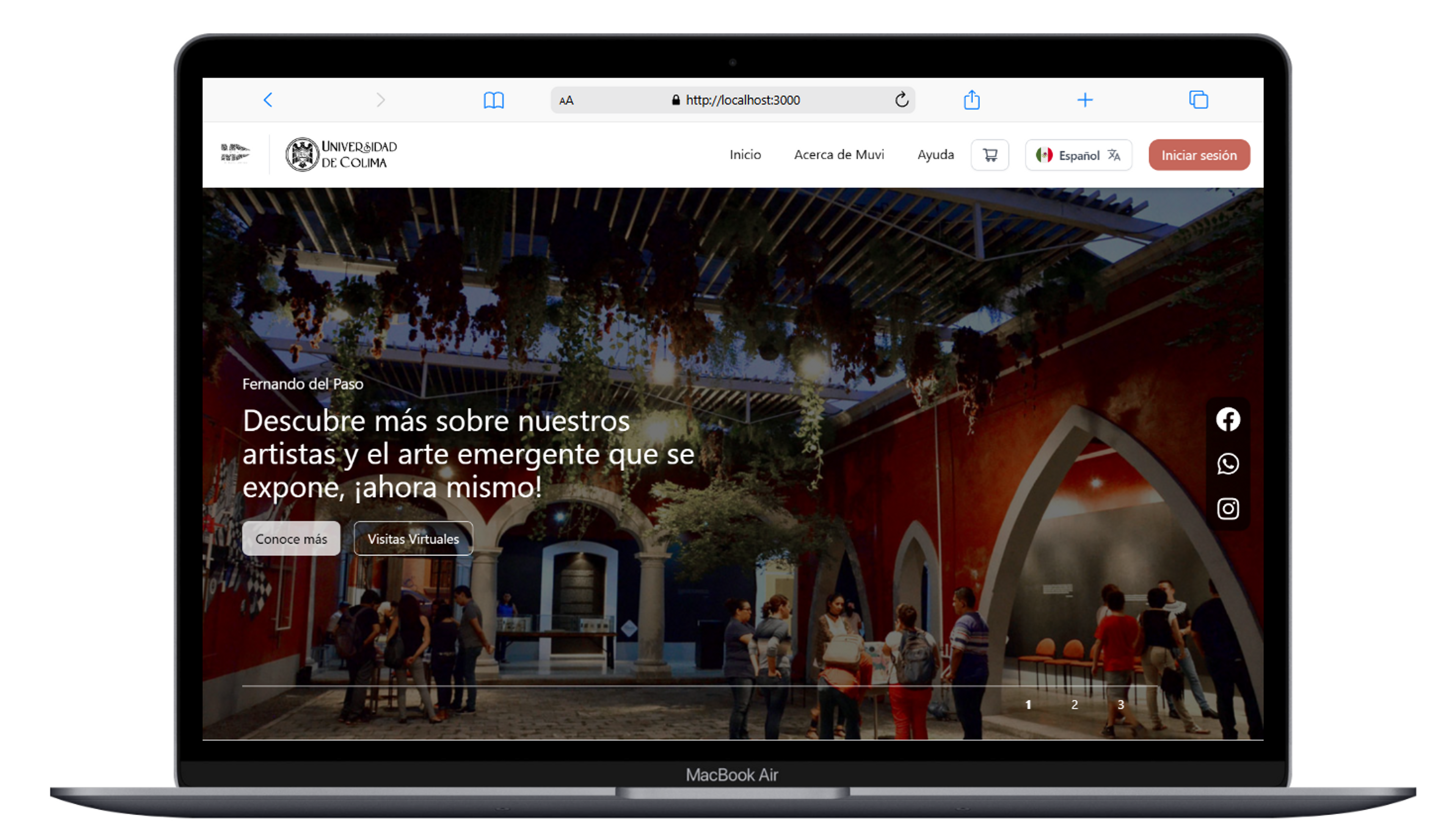Click the small Muvi logo at left
The width and height of the screenshot is (1456, 836).
pos(235,154)
